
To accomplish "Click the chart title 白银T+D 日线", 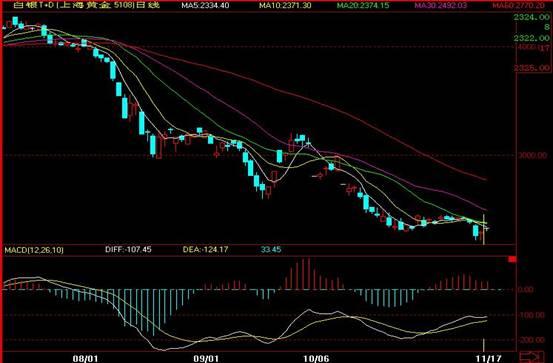I will point(86,5).
